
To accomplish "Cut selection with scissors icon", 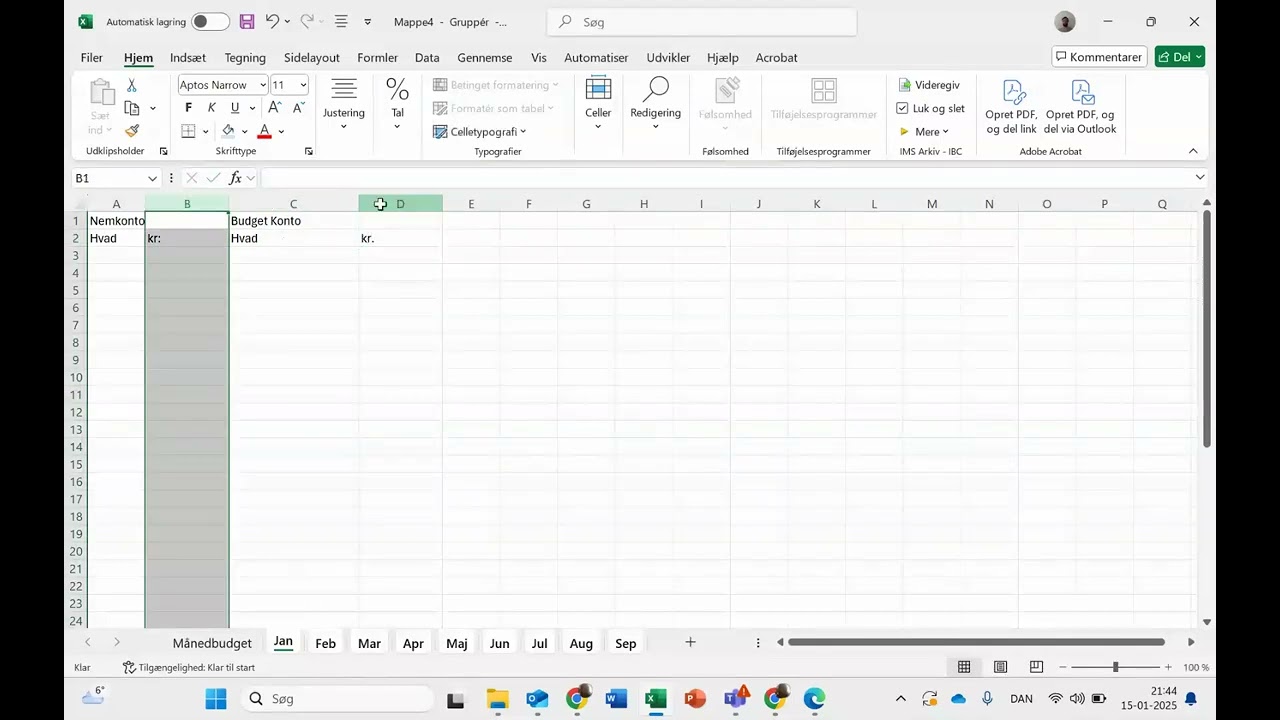I will (x=131, y=86).
